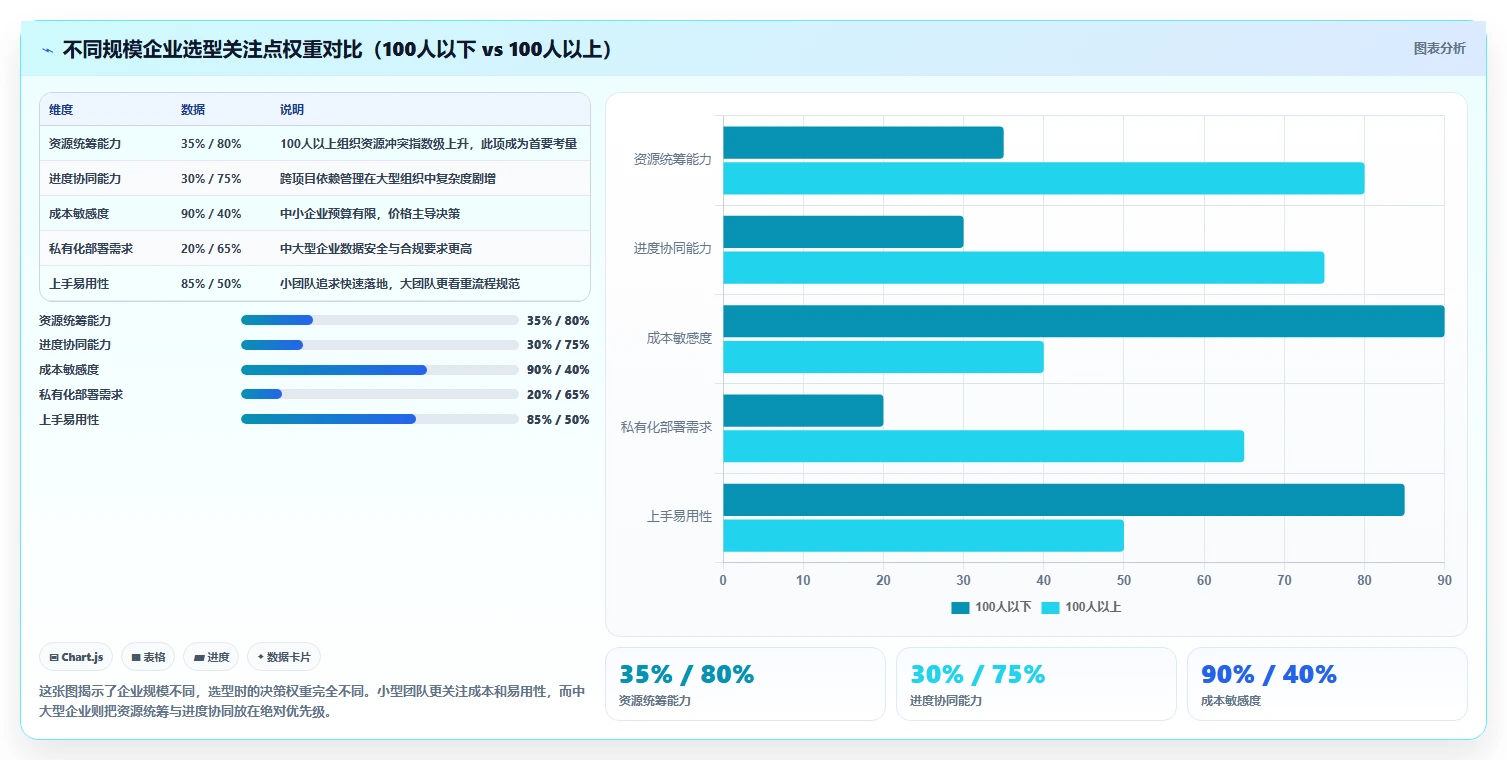Screen dimensions: 1507x760
Task: Open the 90% / 40% 成本敏感度 data card
Action: [x=1327, y=684]
